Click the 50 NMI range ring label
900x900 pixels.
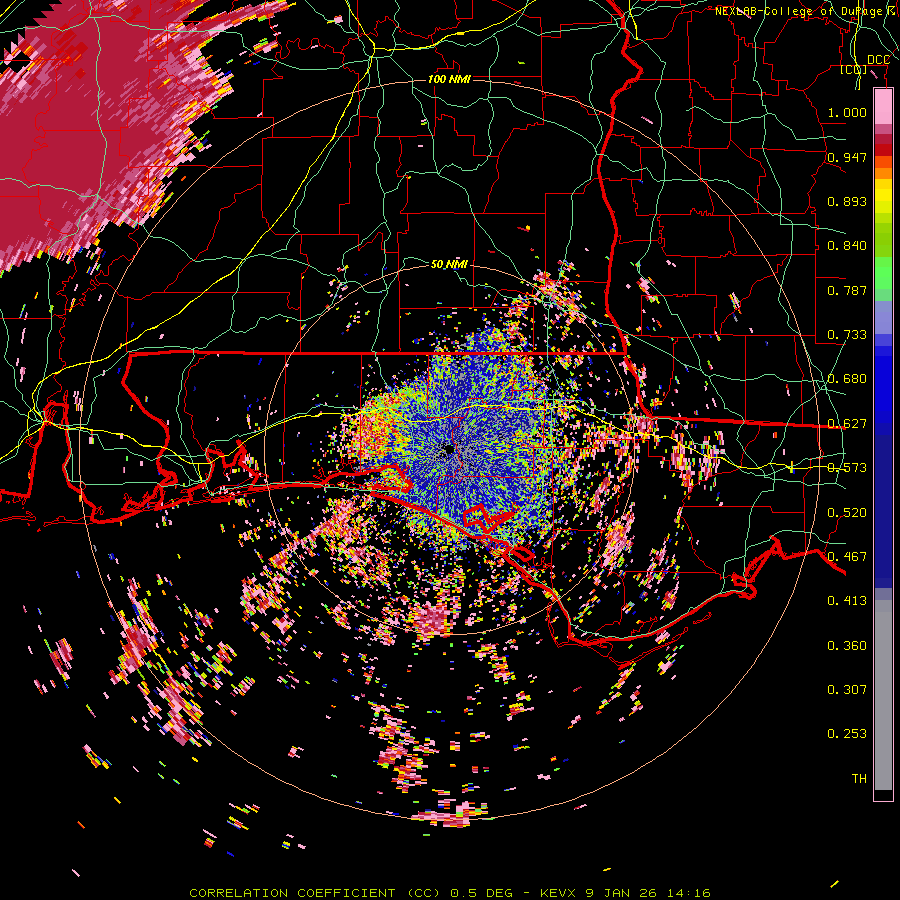(x=449, y=264)
